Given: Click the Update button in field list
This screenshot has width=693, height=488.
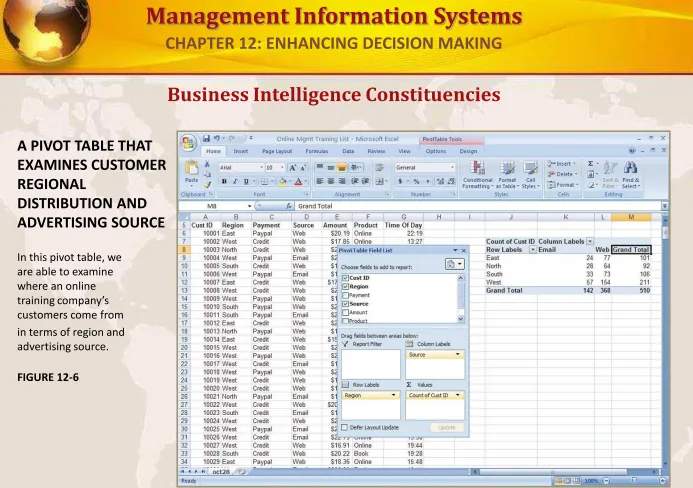Looking at the screenshot, I should (x=446, y=427).
